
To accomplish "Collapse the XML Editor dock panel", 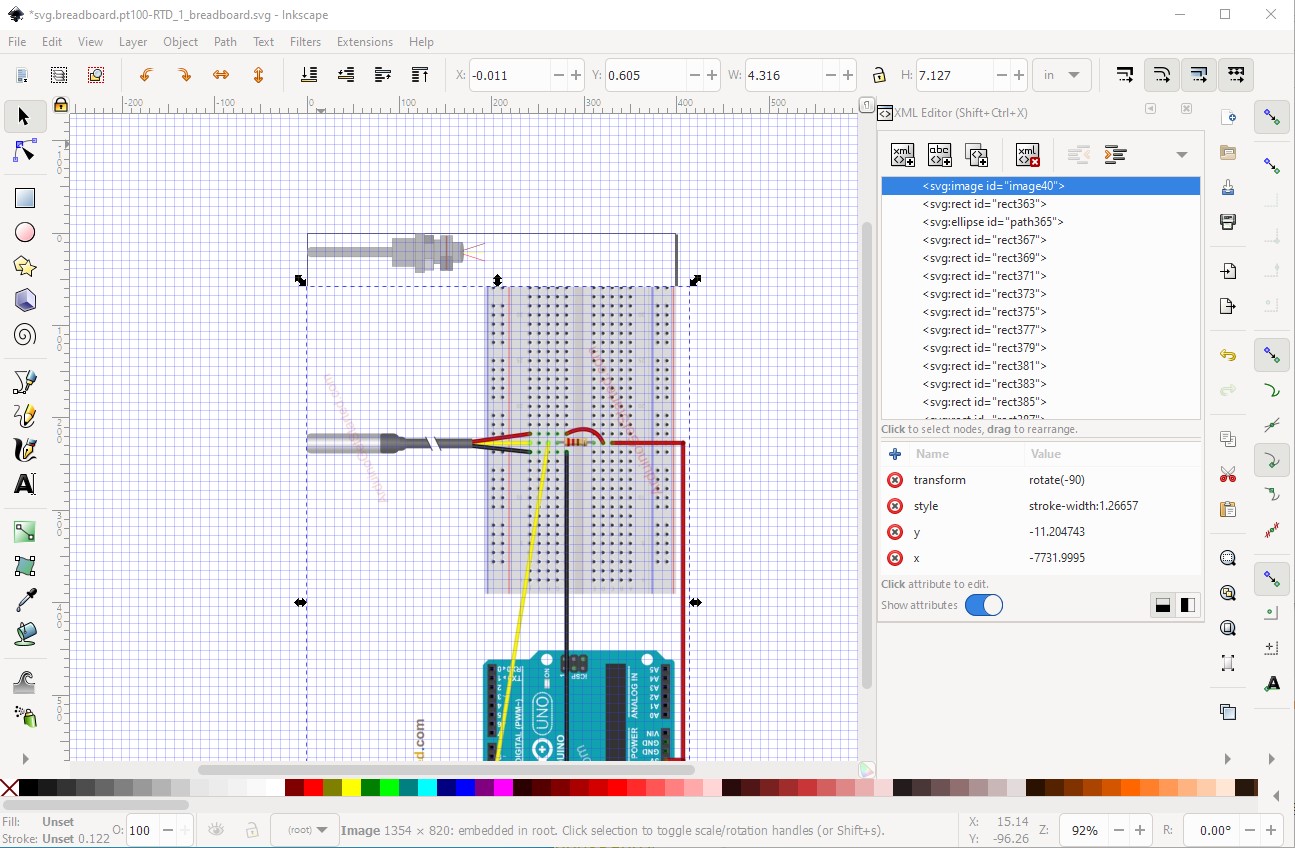I will point(1150,109).
